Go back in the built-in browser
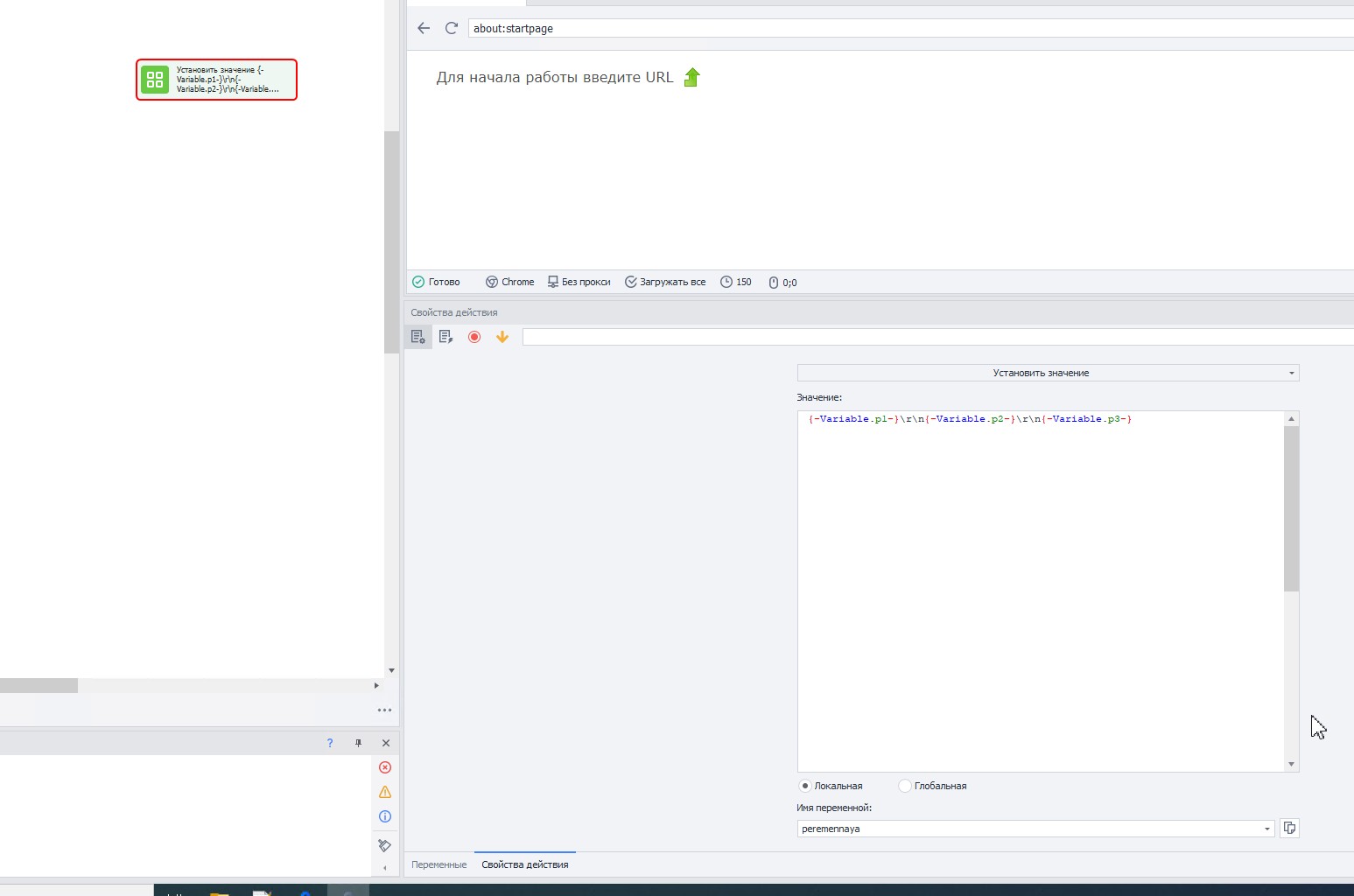The image size is (1354, 896). (424, 28)
